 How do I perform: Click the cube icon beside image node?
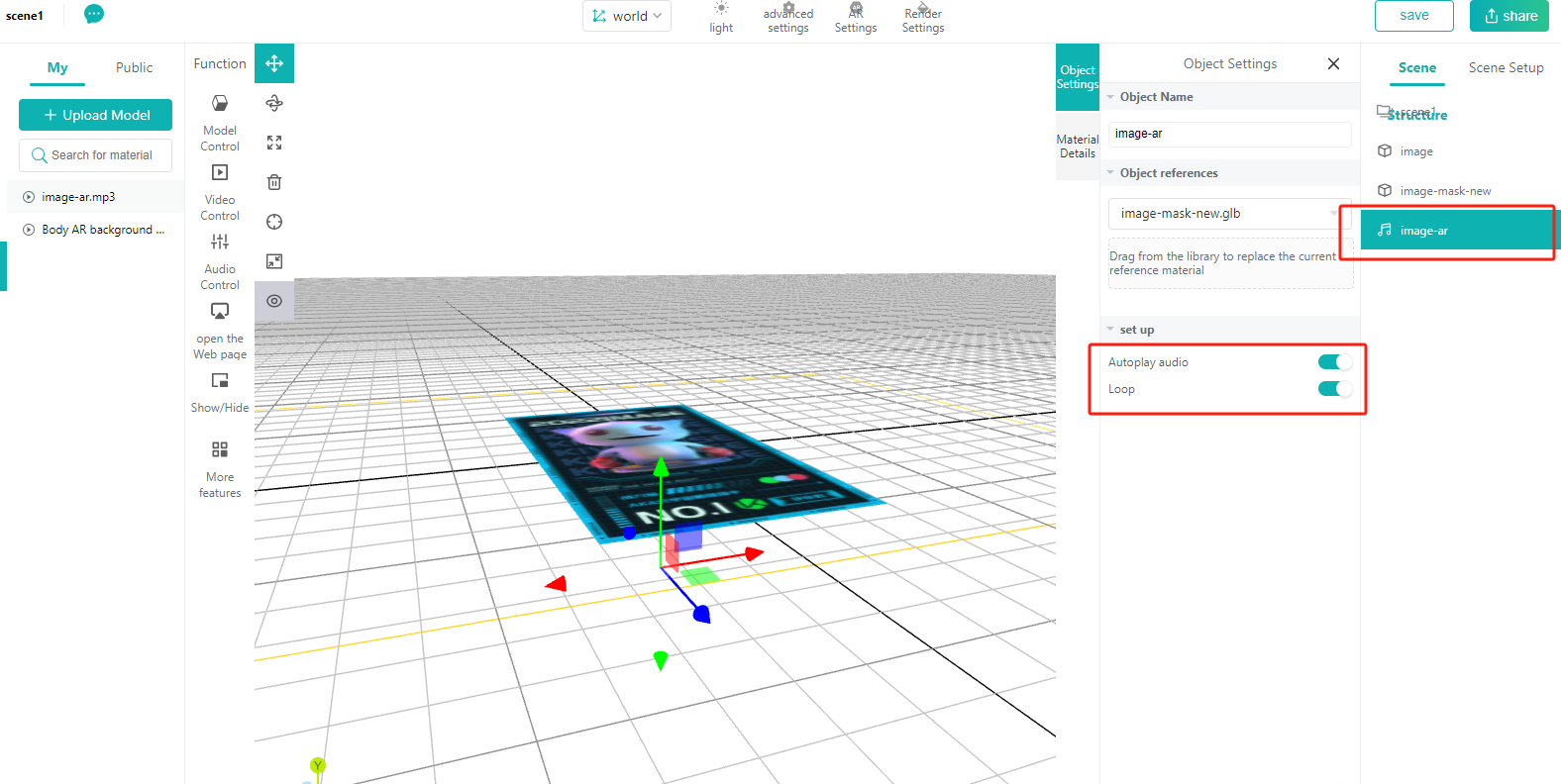click(1385, 150)
